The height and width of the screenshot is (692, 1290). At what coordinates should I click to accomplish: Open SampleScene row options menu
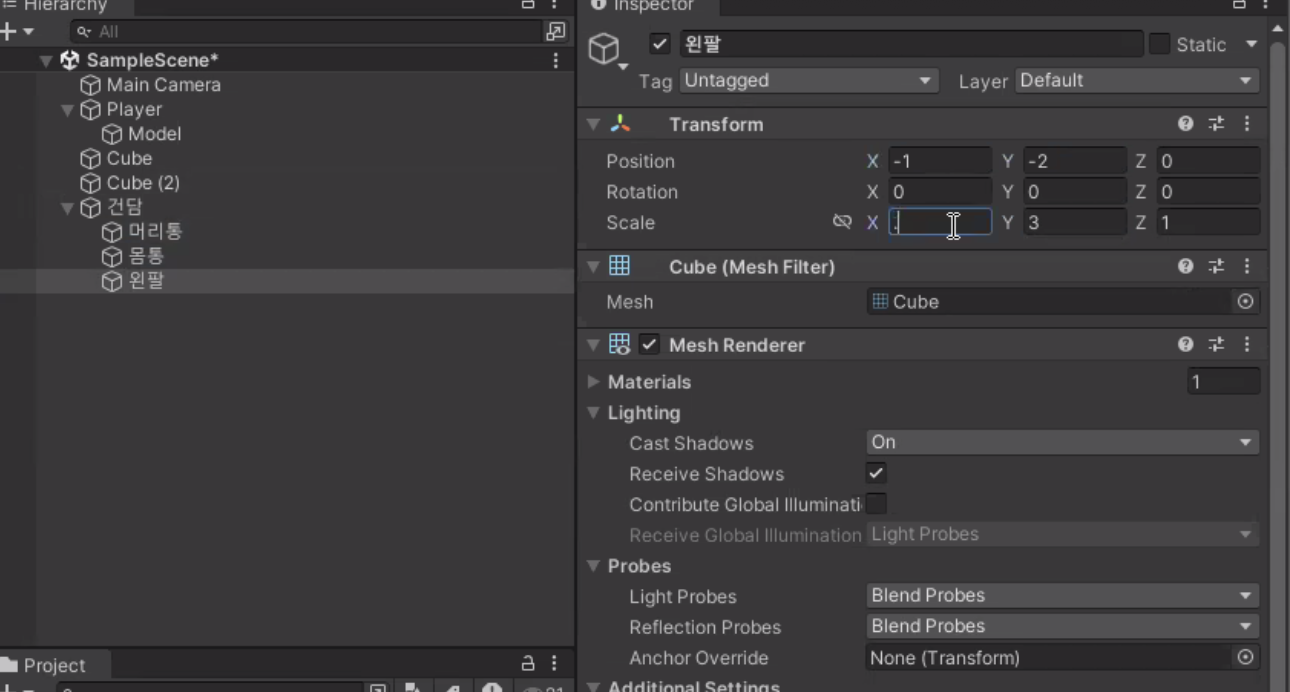coord(556,61)
